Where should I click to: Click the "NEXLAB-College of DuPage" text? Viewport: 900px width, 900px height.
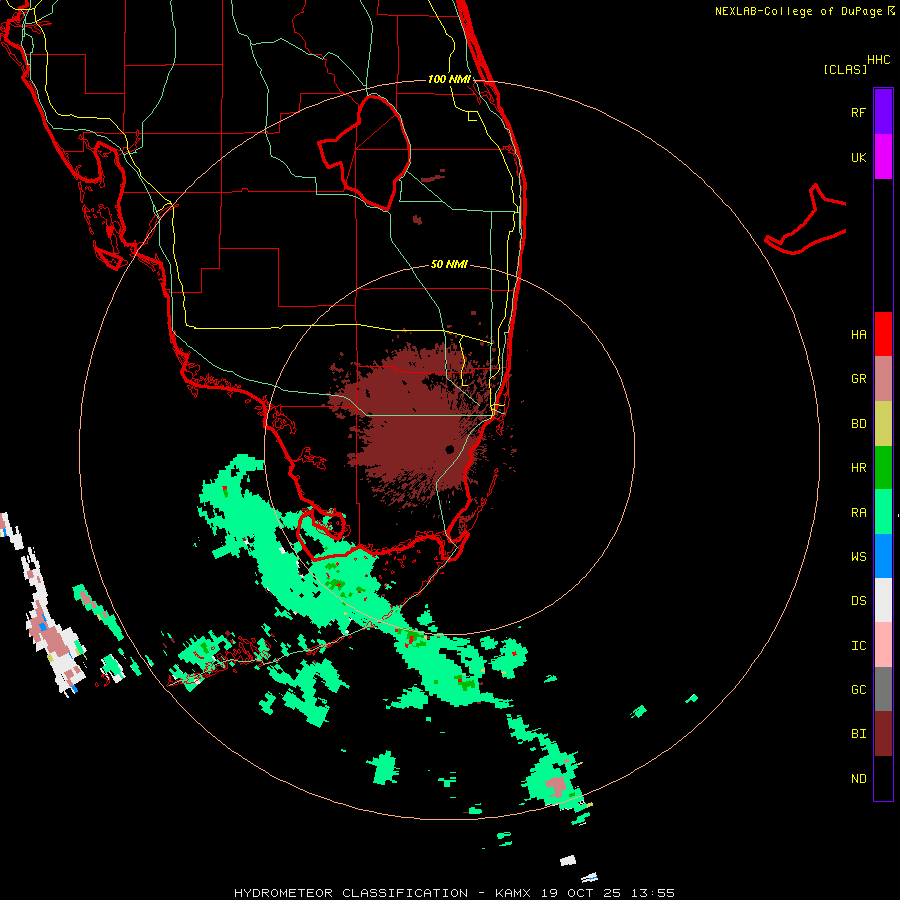tap(800, 11)
